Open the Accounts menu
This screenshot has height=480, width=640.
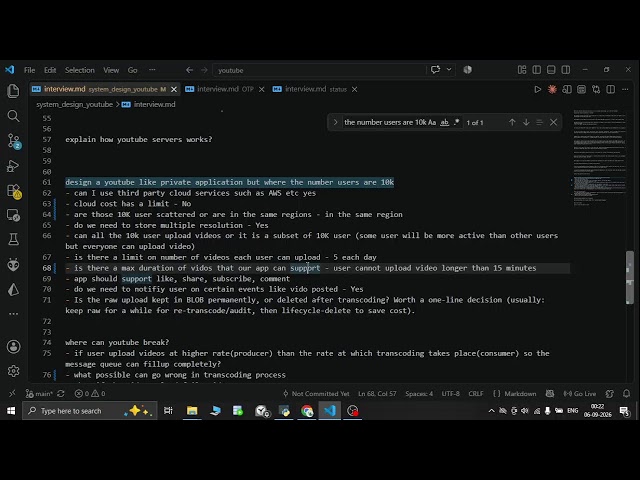pyautogui.click(x=13, y=347)
